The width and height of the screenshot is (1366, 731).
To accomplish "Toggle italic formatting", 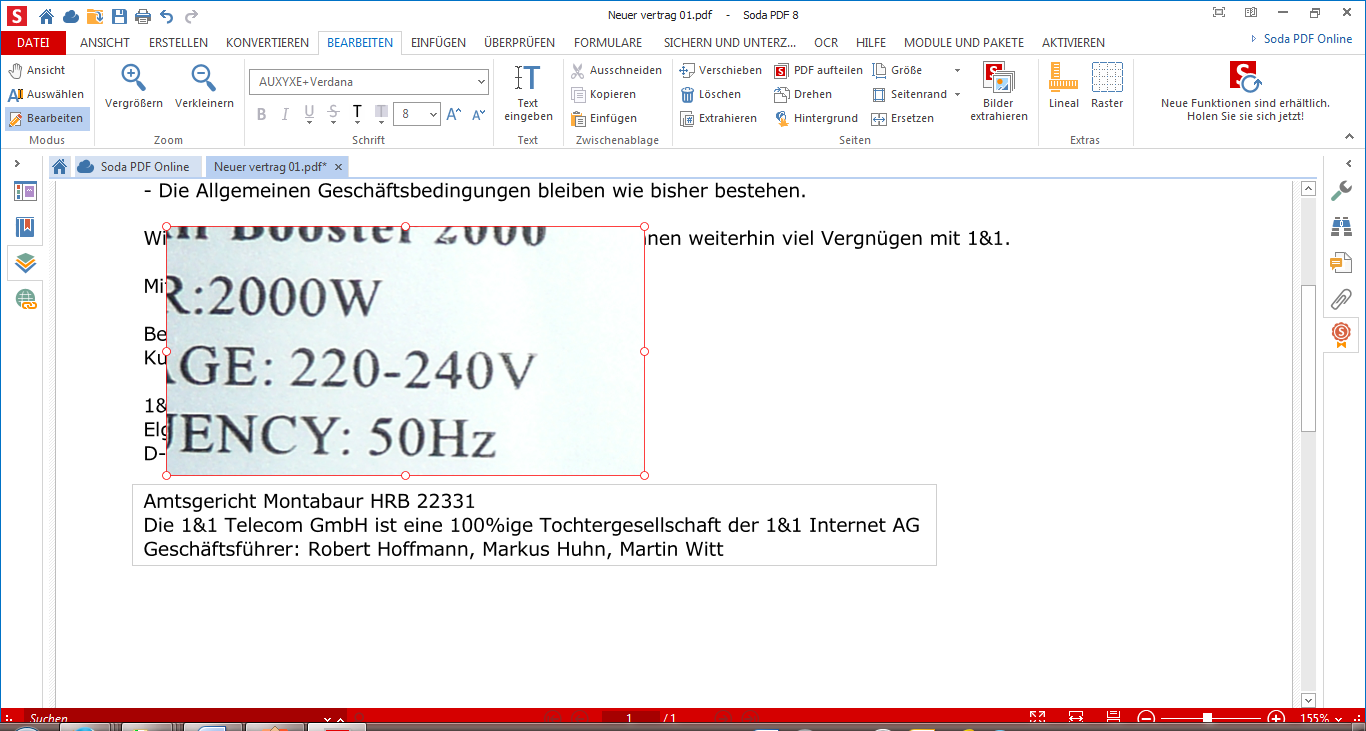I will (x=285, y=114).
